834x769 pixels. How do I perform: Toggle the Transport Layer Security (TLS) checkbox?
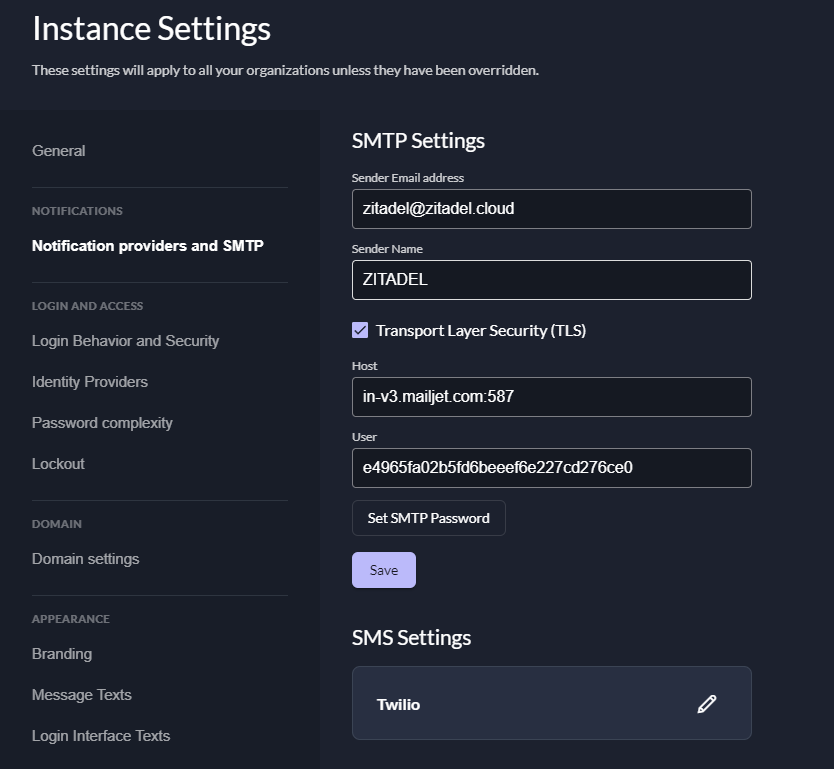click(360, 330)
